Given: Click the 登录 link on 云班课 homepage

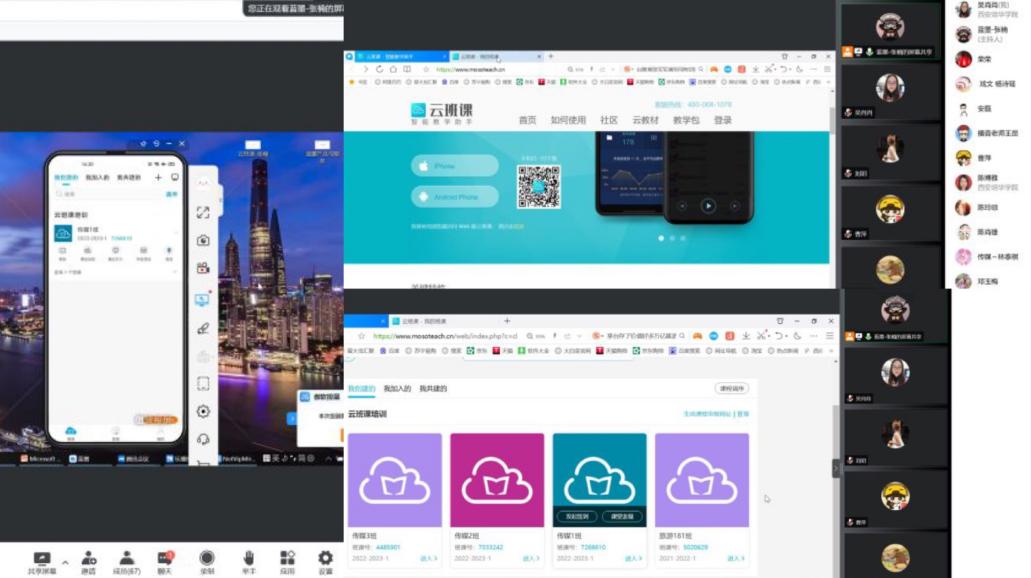Looking at the screenshot, I should pos(723,120).
